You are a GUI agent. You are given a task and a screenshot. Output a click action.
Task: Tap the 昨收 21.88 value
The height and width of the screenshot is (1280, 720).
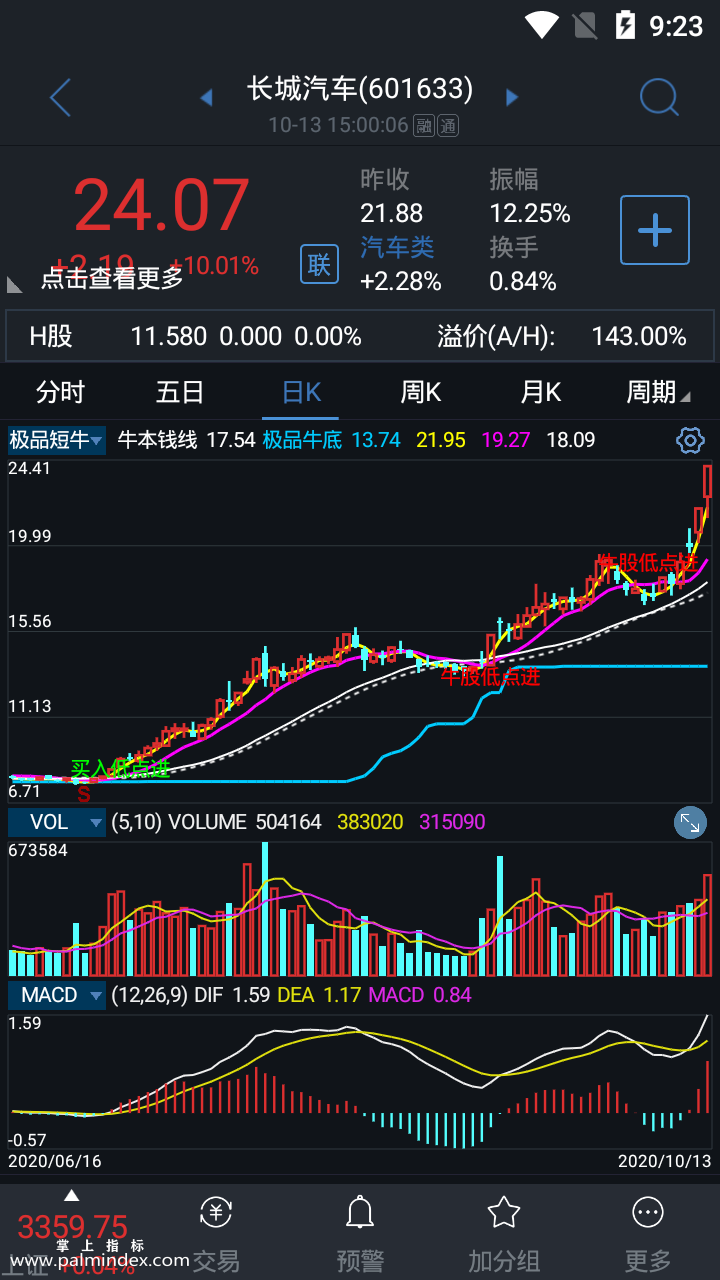pyautogui.click(x=391, y=213)
